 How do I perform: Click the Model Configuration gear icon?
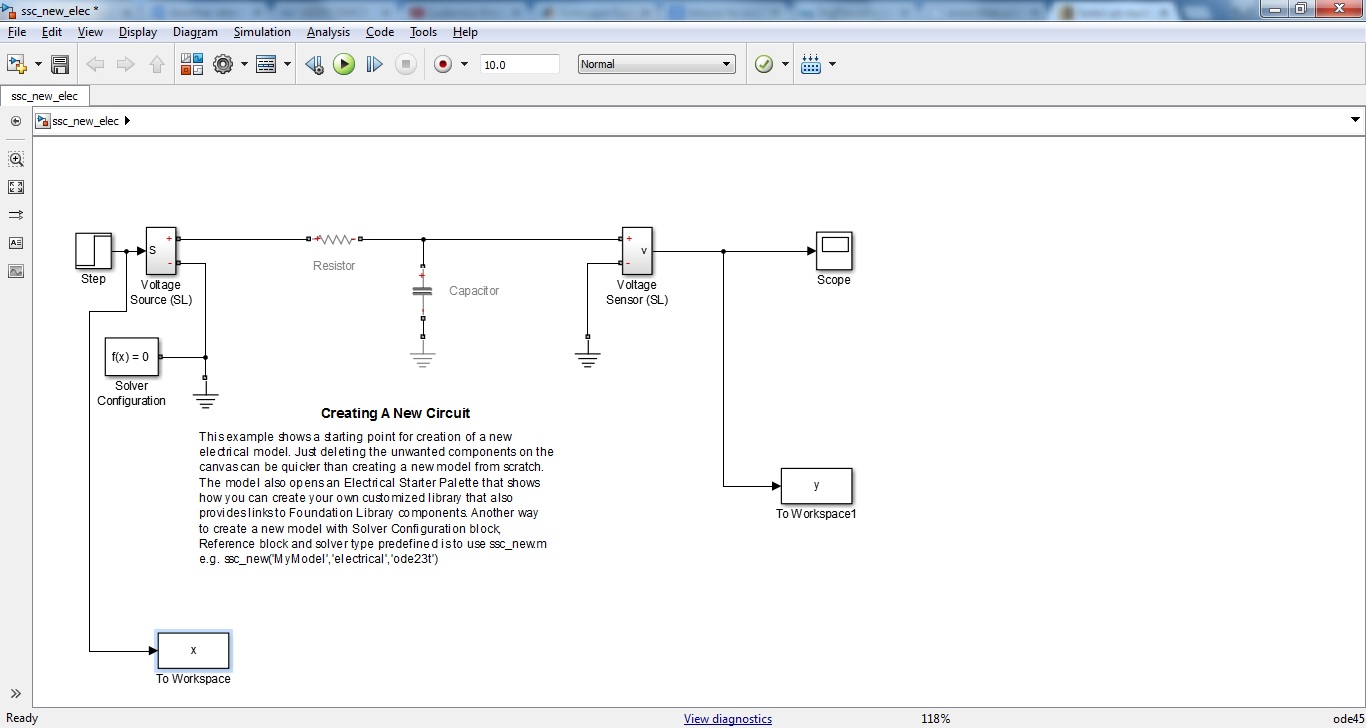(223, 65)
